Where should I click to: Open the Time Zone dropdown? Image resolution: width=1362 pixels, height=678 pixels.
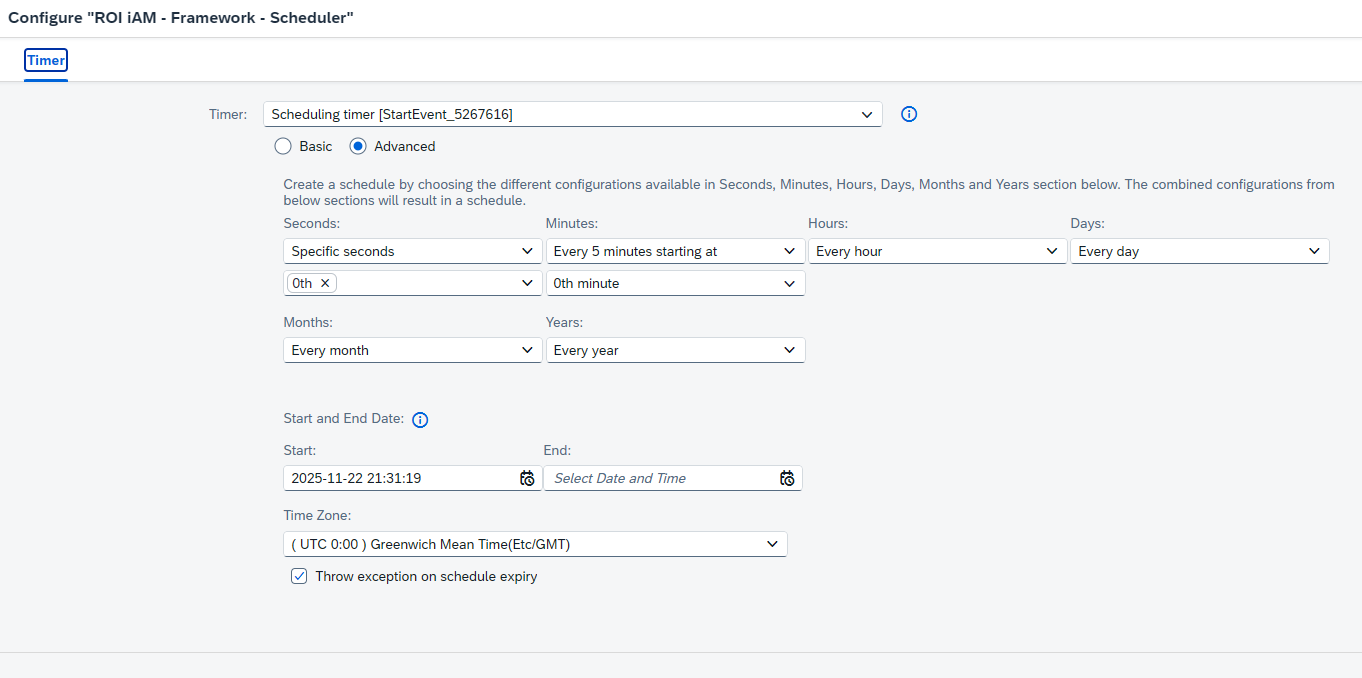tap(771, 543)
